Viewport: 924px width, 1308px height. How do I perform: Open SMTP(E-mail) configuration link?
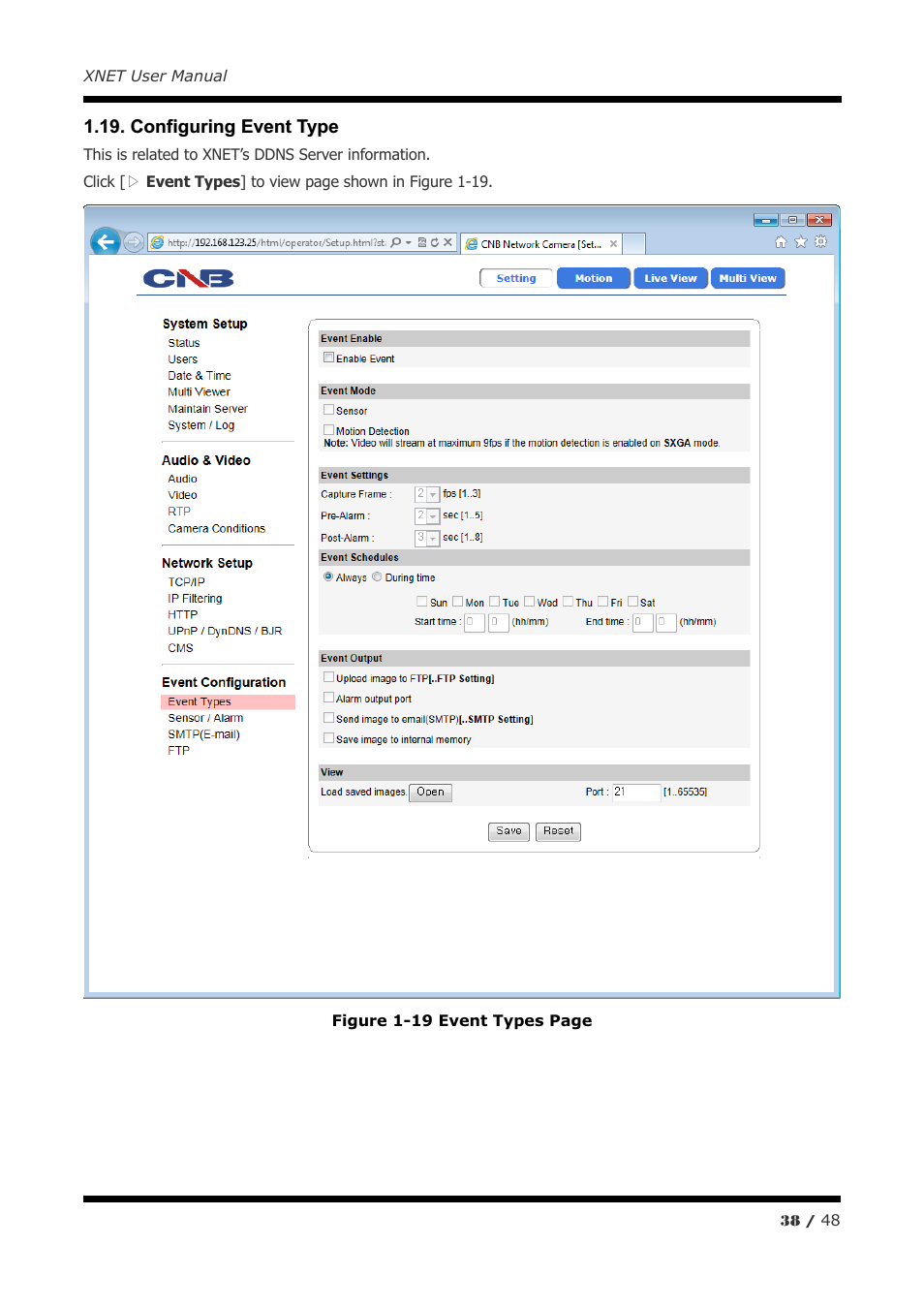pyautogui.click(x=203, y=734)
